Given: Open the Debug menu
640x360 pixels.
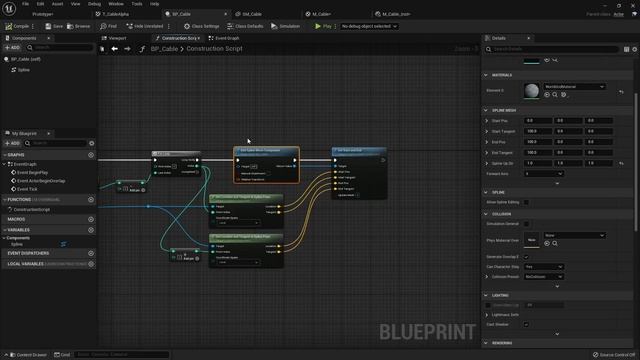Looking at the screenshot, I should pos(94,4).
